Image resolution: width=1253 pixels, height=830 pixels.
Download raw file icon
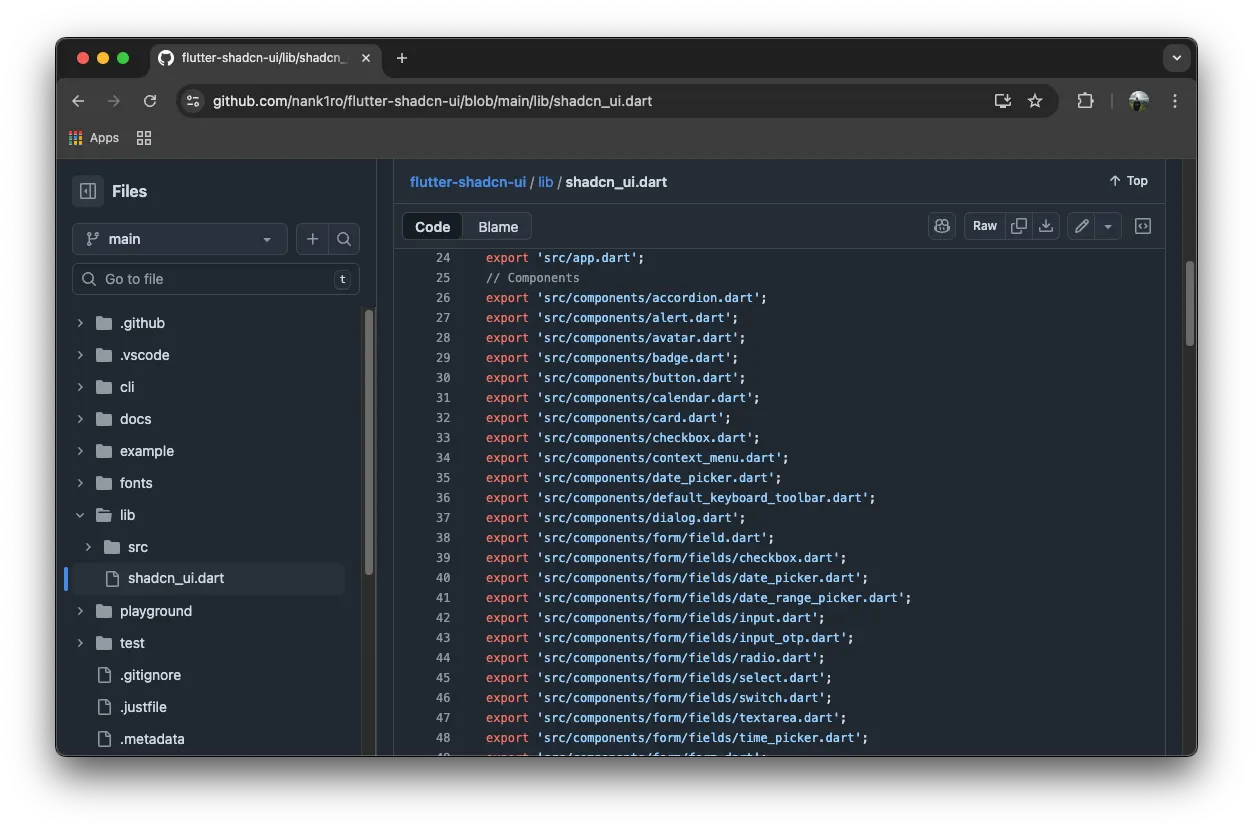click(1046, 226)
